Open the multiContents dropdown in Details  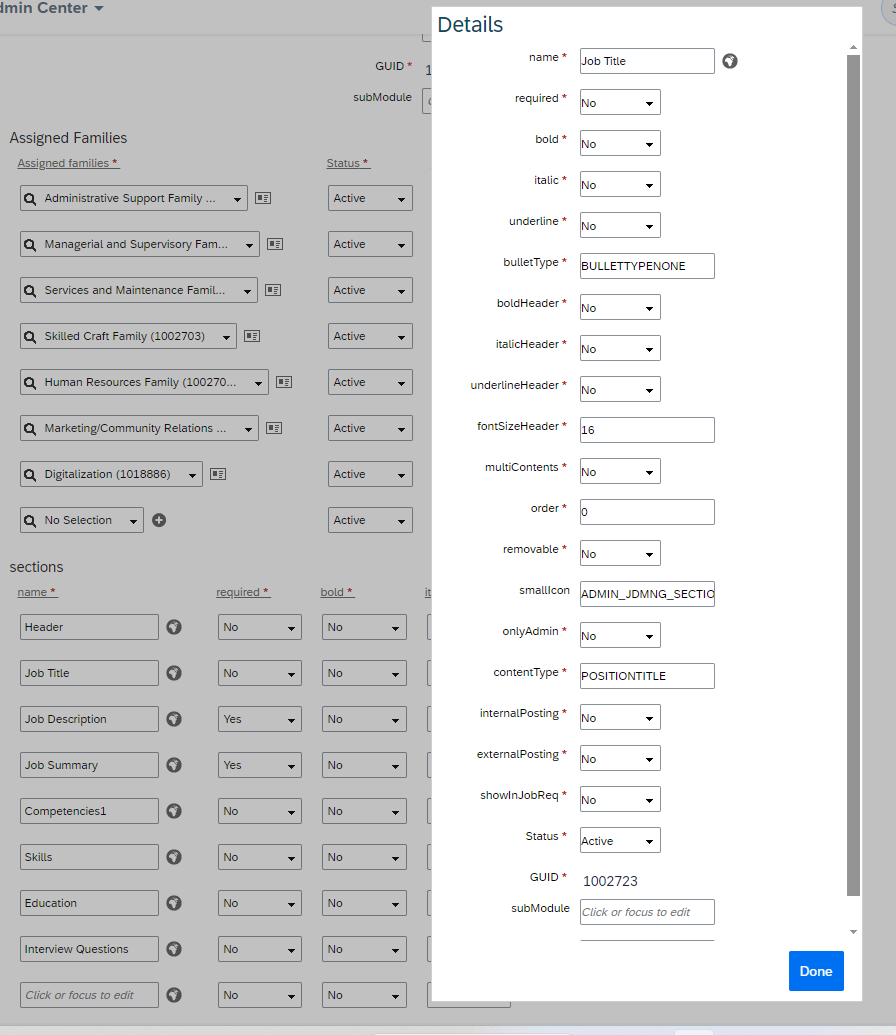620,471
